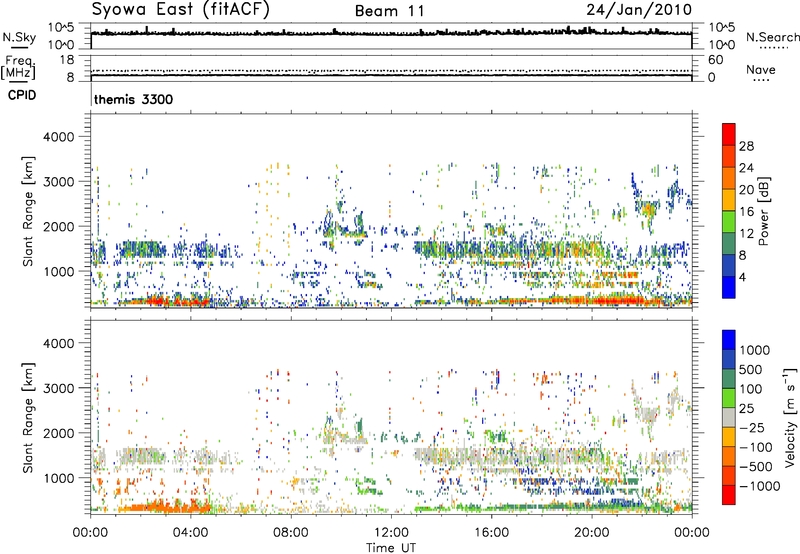Click the '-1000' Velocity colorbar tick

[x=759, y=486]
